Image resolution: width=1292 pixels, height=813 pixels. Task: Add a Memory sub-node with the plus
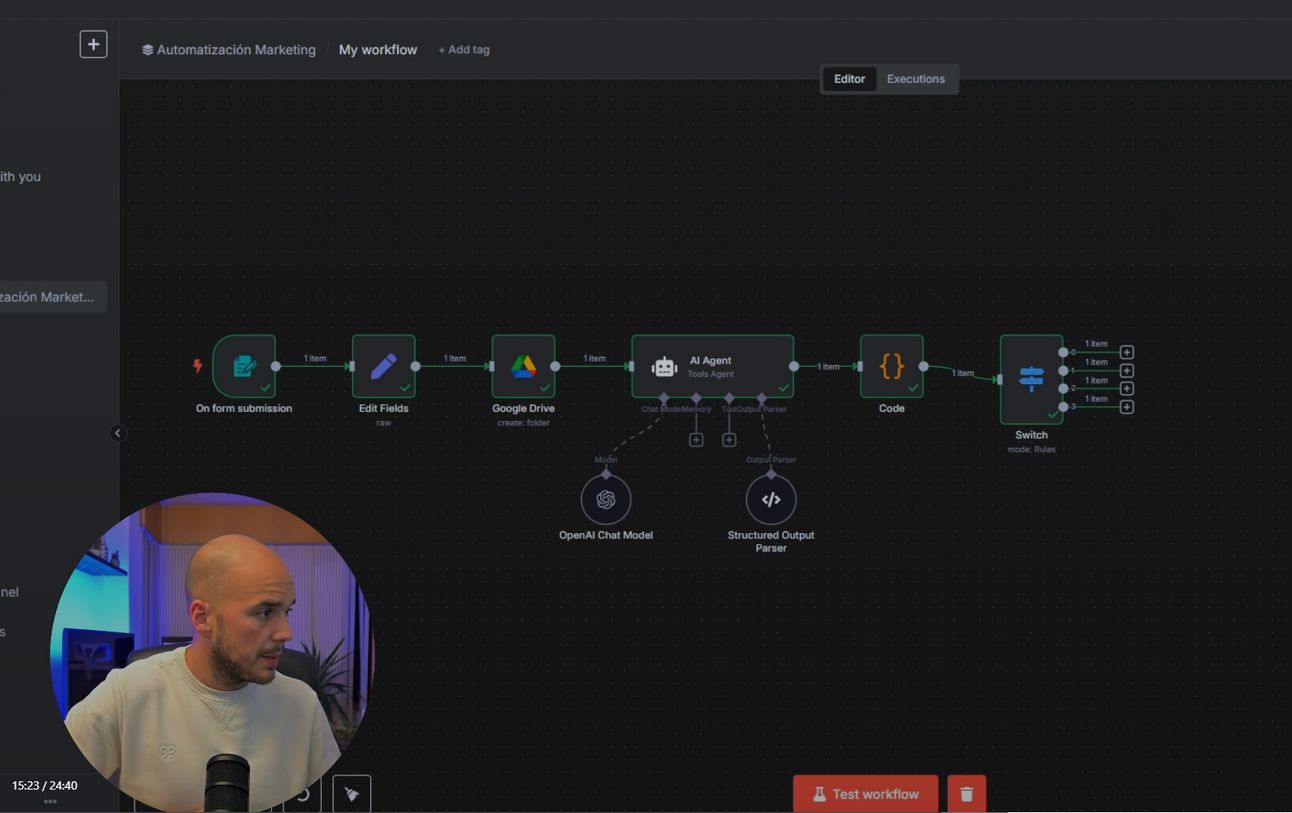coord(696,440)
